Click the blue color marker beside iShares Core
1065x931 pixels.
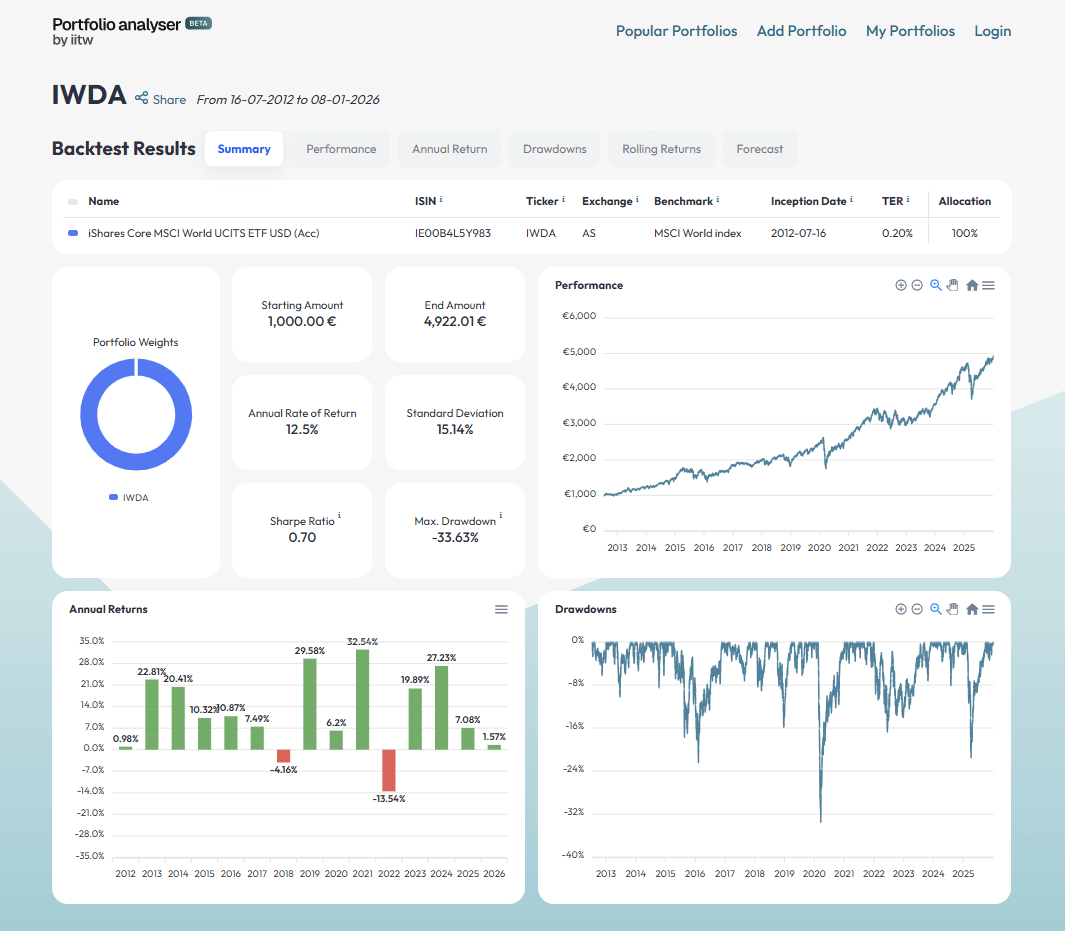coord(73,233)
